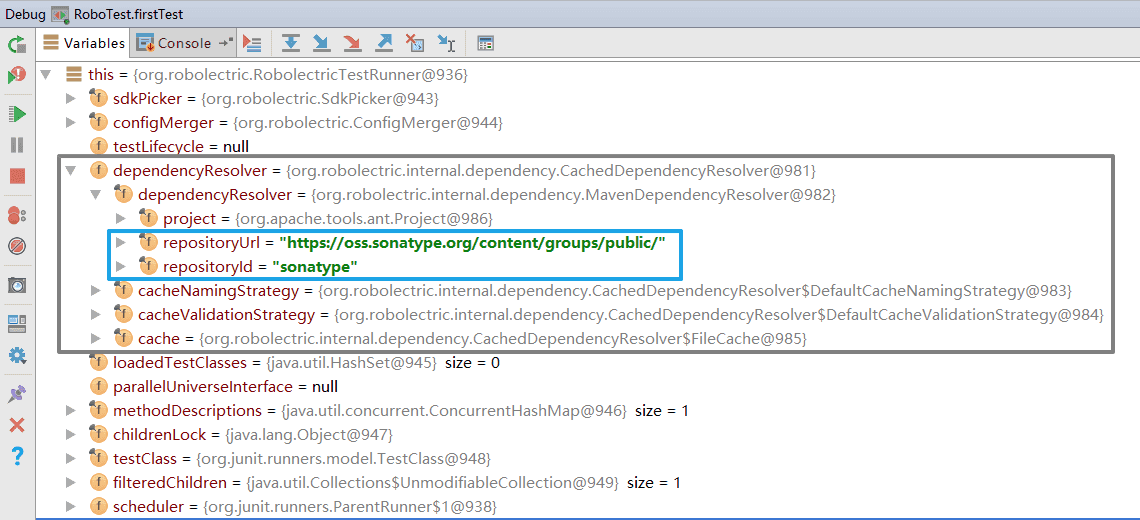Click the Run to Cursor toolbar icon
The width and height of the screenshot is (1140, 520).
click(446, 44)
